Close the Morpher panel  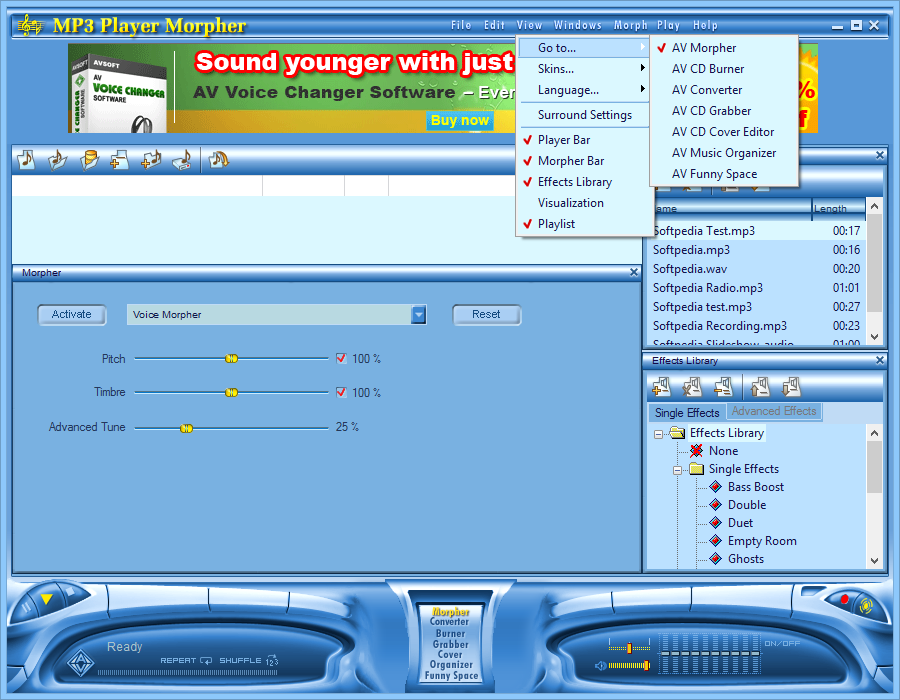pyautogui.click(x=634, y=272)
